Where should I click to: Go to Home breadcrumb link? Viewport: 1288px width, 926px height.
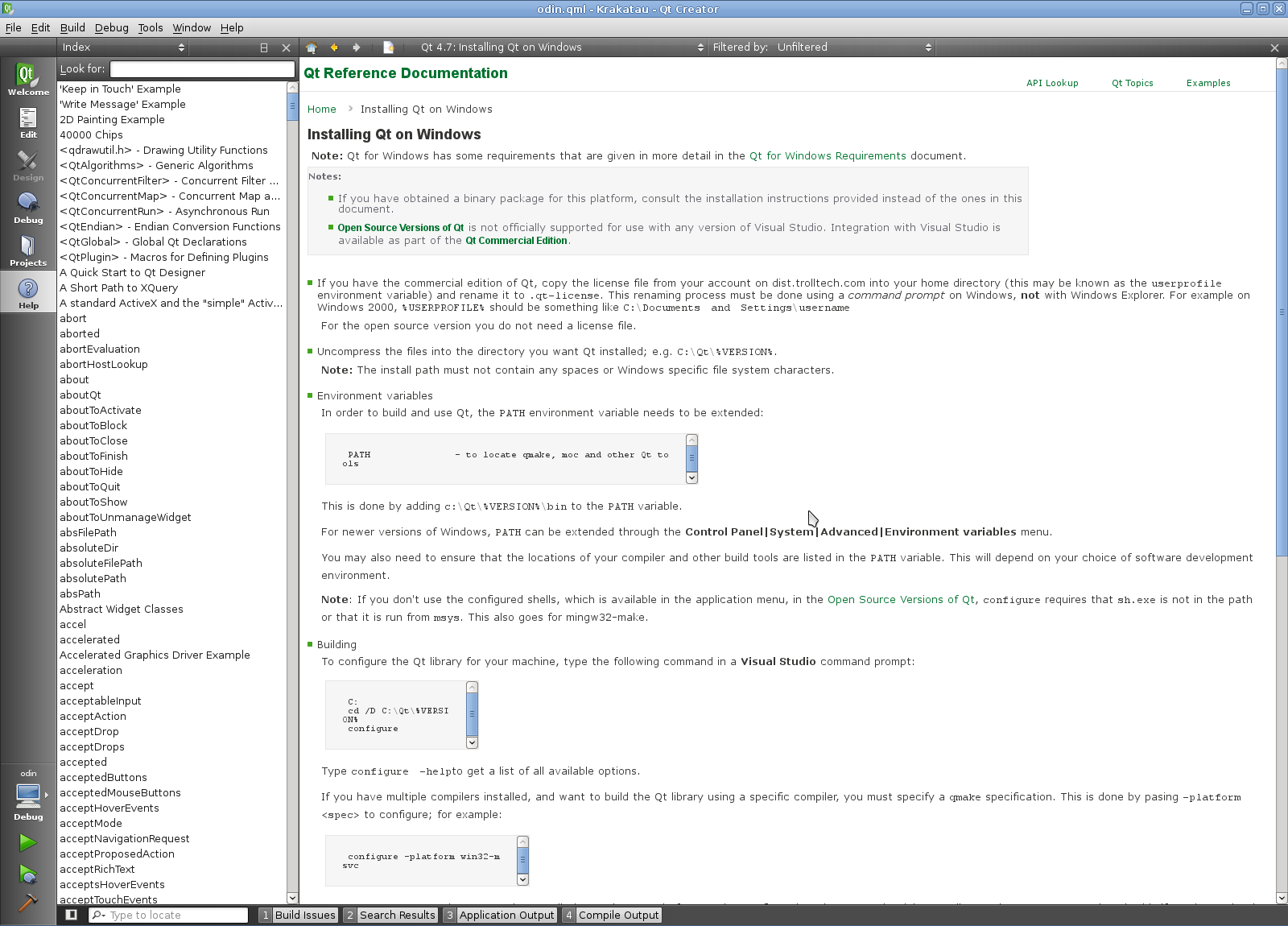pyautogui.click(x=321, y=110)
